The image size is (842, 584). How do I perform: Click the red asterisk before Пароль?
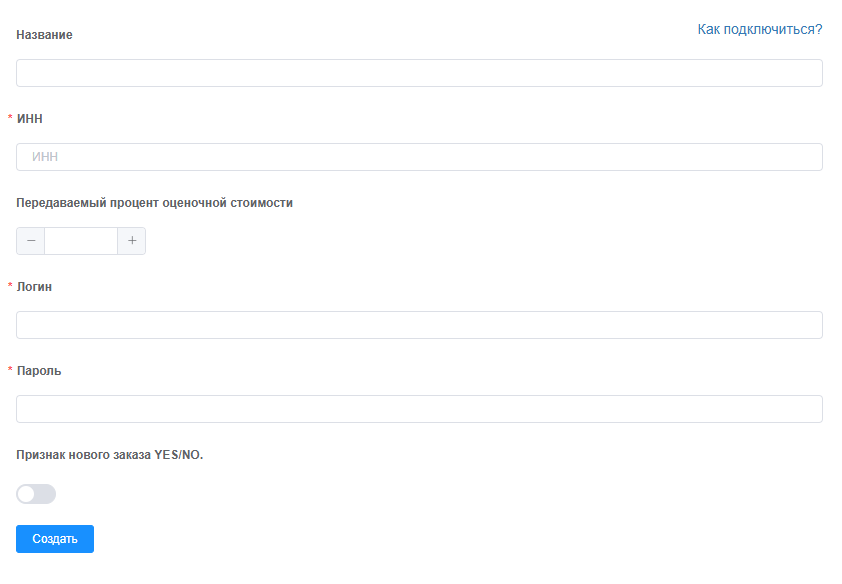(x=10, y=371)
